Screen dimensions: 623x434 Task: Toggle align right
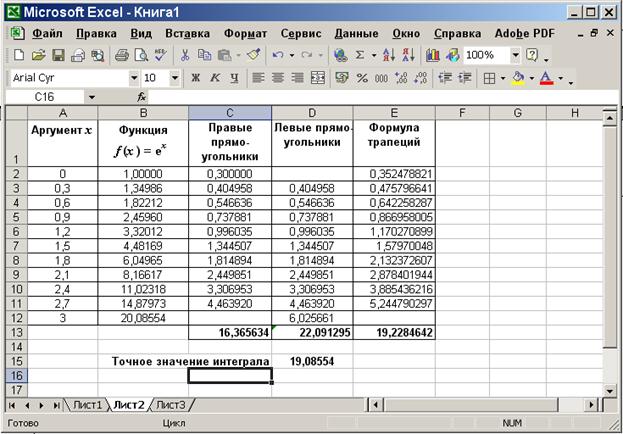tap(298, 78)
